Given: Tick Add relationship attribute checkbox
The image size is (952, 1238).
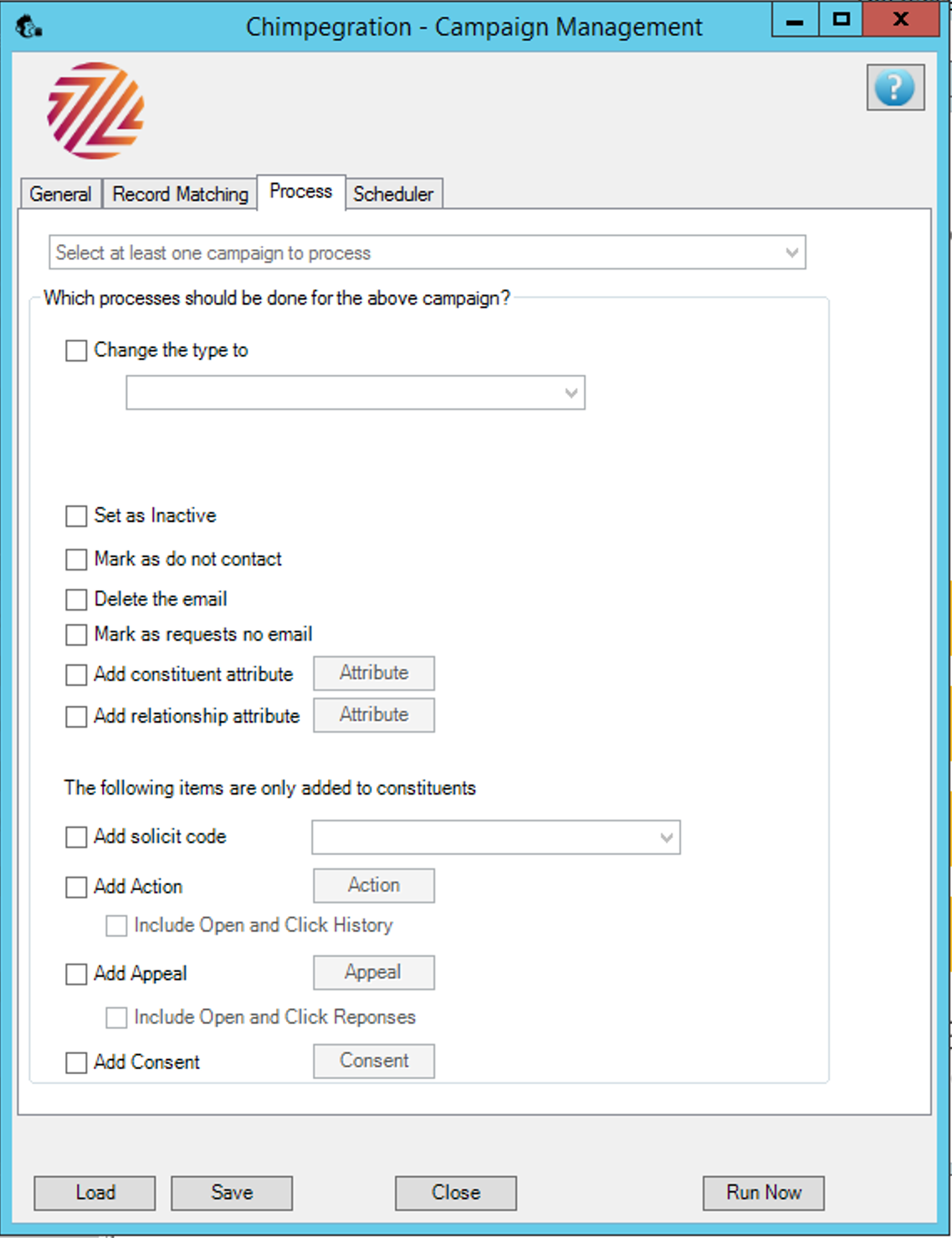Looking at the screenshot, I should point(76,717).
